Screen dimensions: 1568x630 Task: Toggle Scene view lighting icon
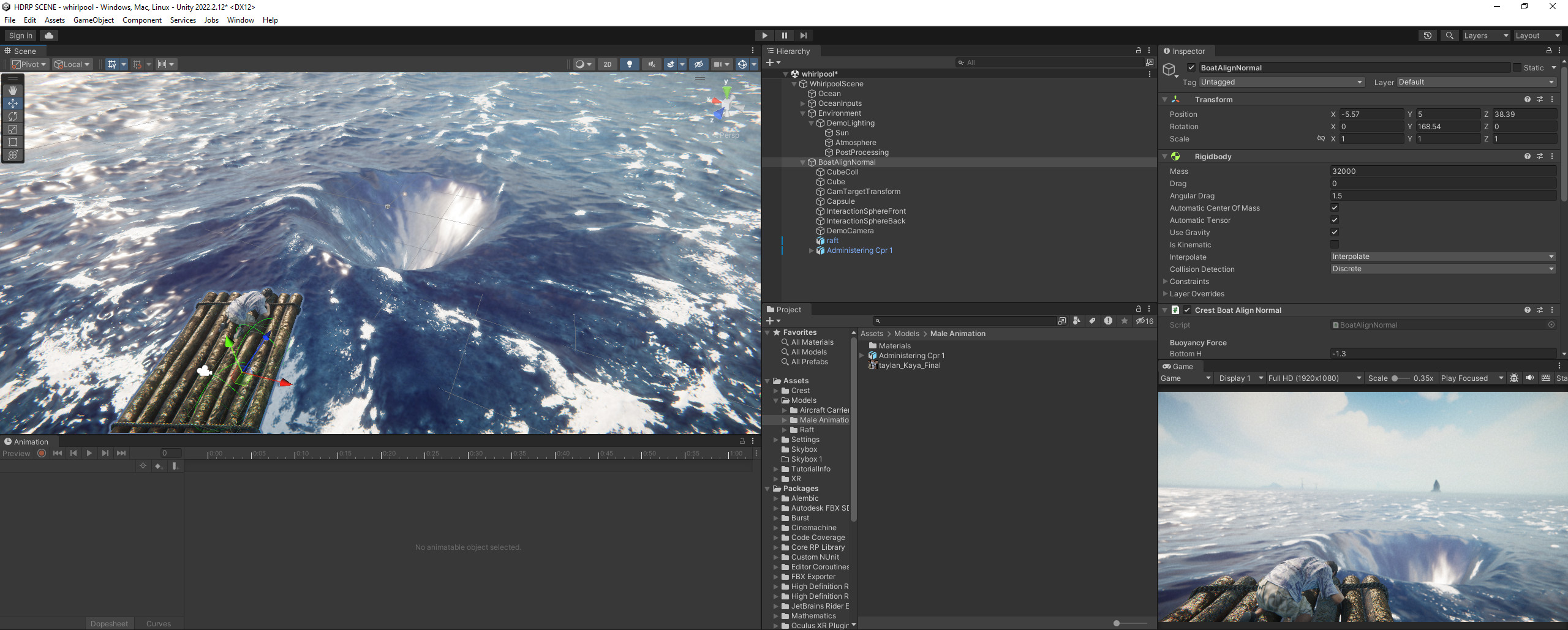(630, 64)
